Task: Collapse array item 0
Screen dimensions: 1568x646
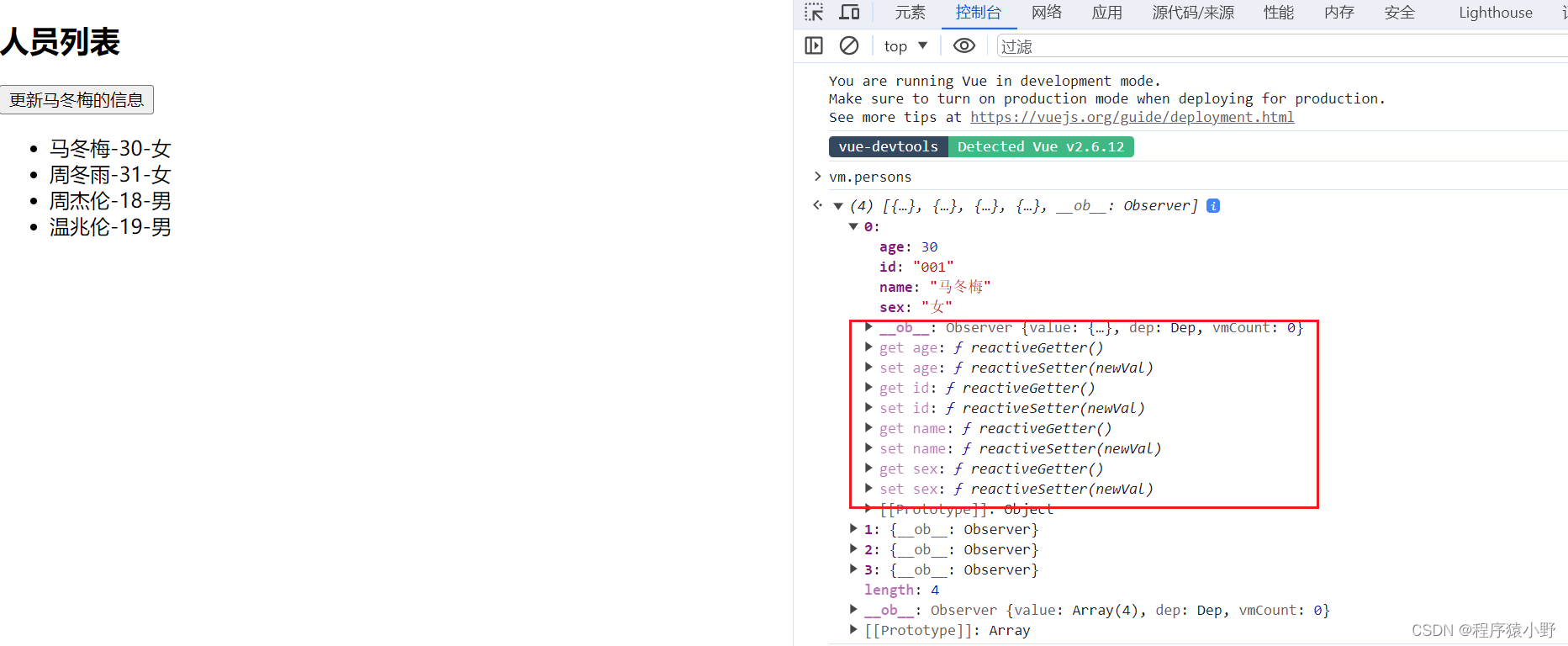Action: click(x=853, y=227)
